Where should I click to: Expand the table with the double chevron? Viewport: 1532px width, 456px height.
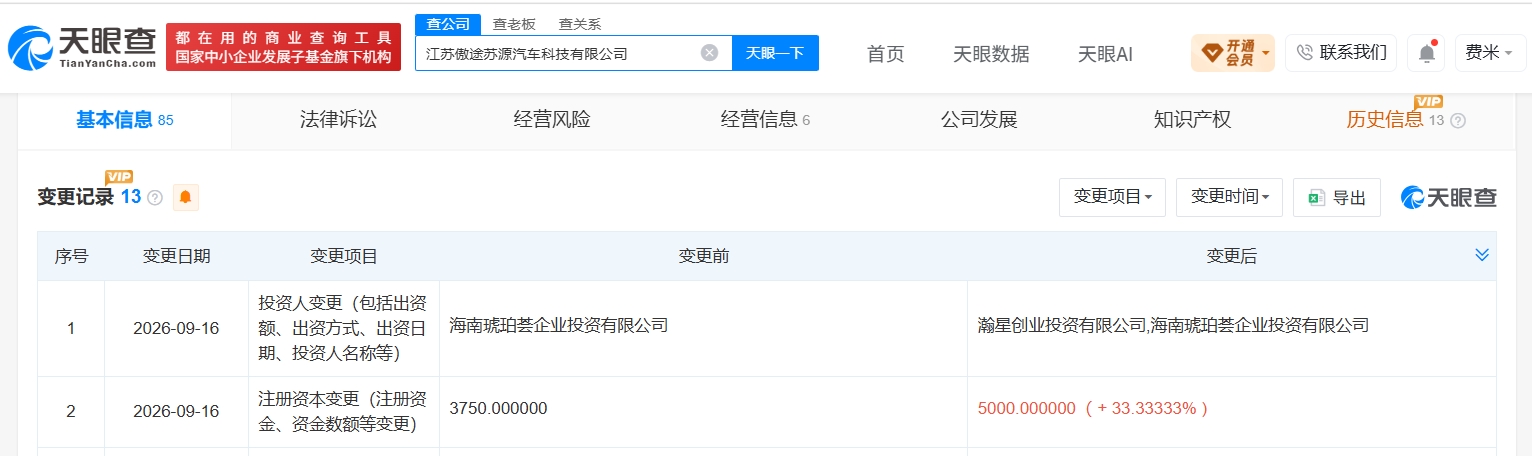point(1482,256)
